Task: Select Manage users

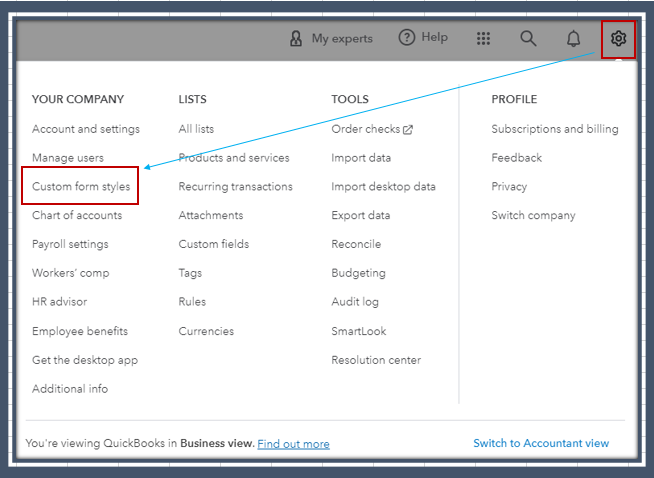Action: (x=68, y=158)
